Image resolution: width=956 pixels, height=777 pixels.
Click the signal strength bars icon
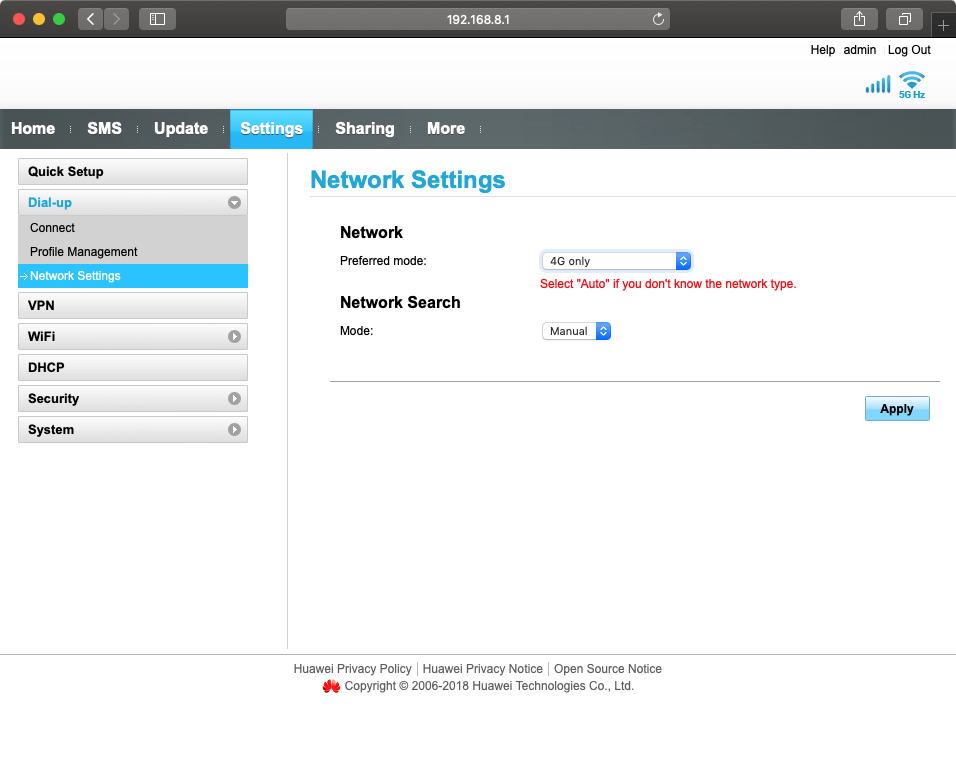pyautogui.click(x=877, y=85)
